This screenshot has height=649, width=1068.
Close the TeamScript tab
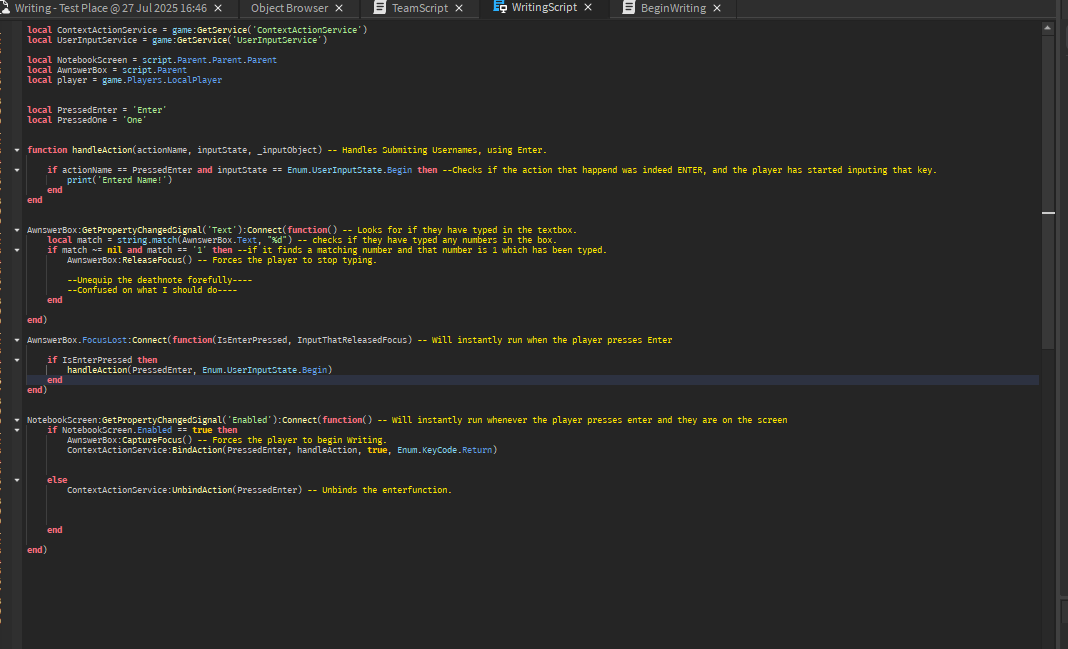[x=459, y=8]
